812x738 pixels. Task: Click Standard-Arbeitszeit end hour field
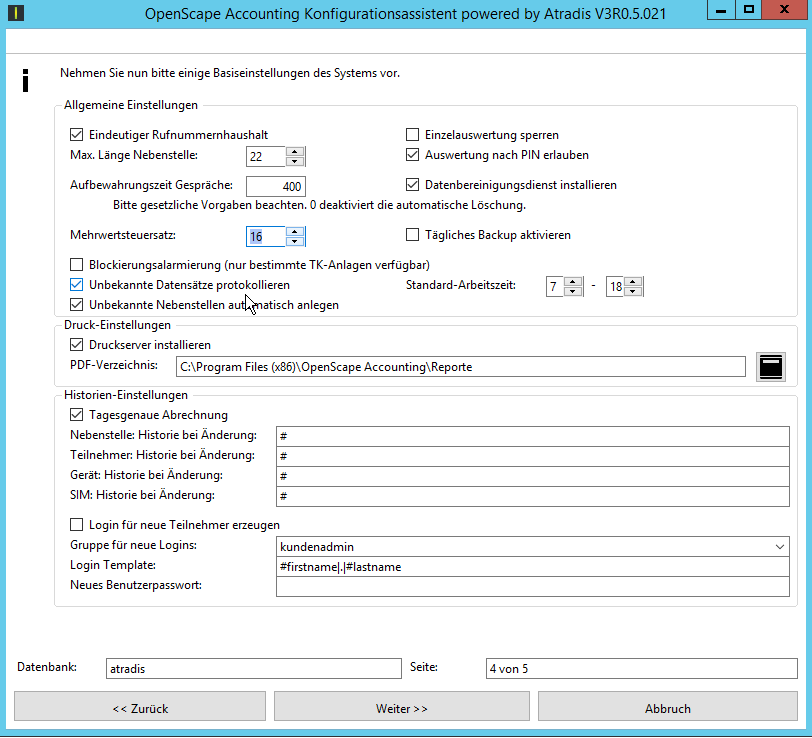point(615,286)
